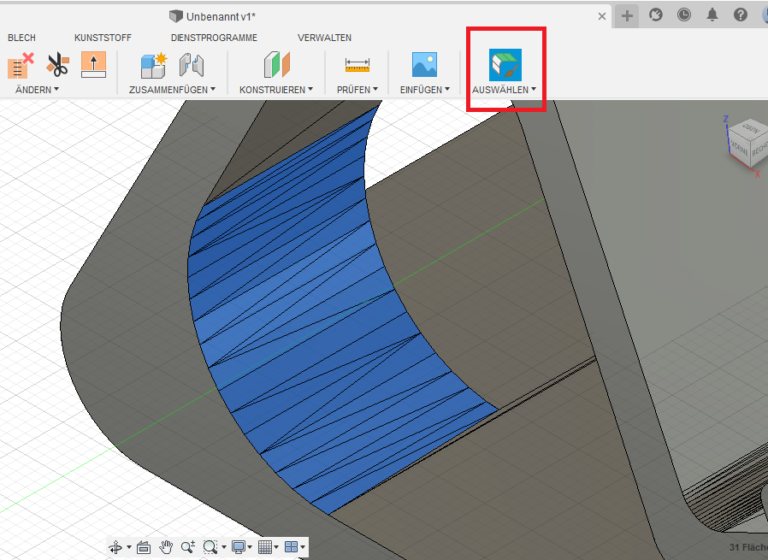768x560 pixels.
Task: Click the Zusammenfügen new component icon
Action: tap(153, 66)
